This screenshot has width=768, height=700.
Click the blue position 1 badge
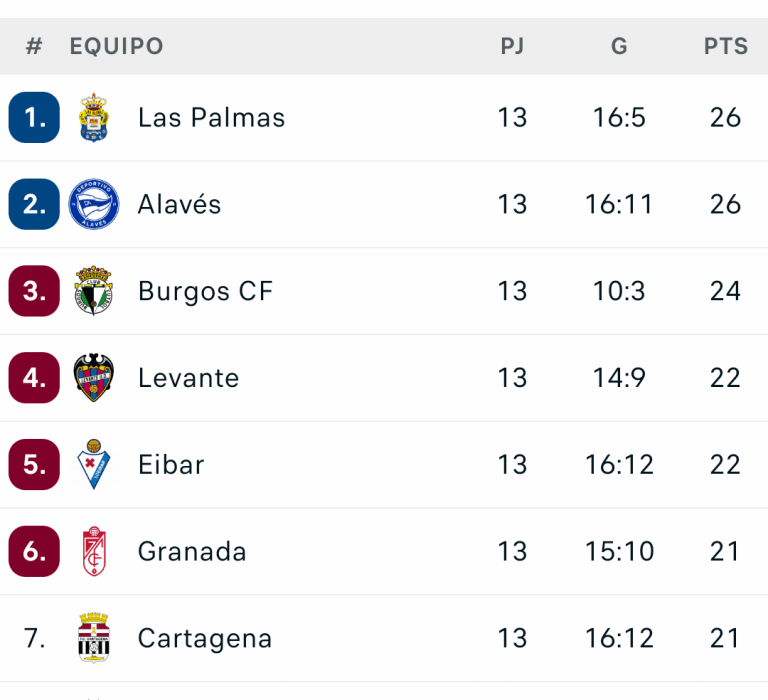tap(34, 117)
